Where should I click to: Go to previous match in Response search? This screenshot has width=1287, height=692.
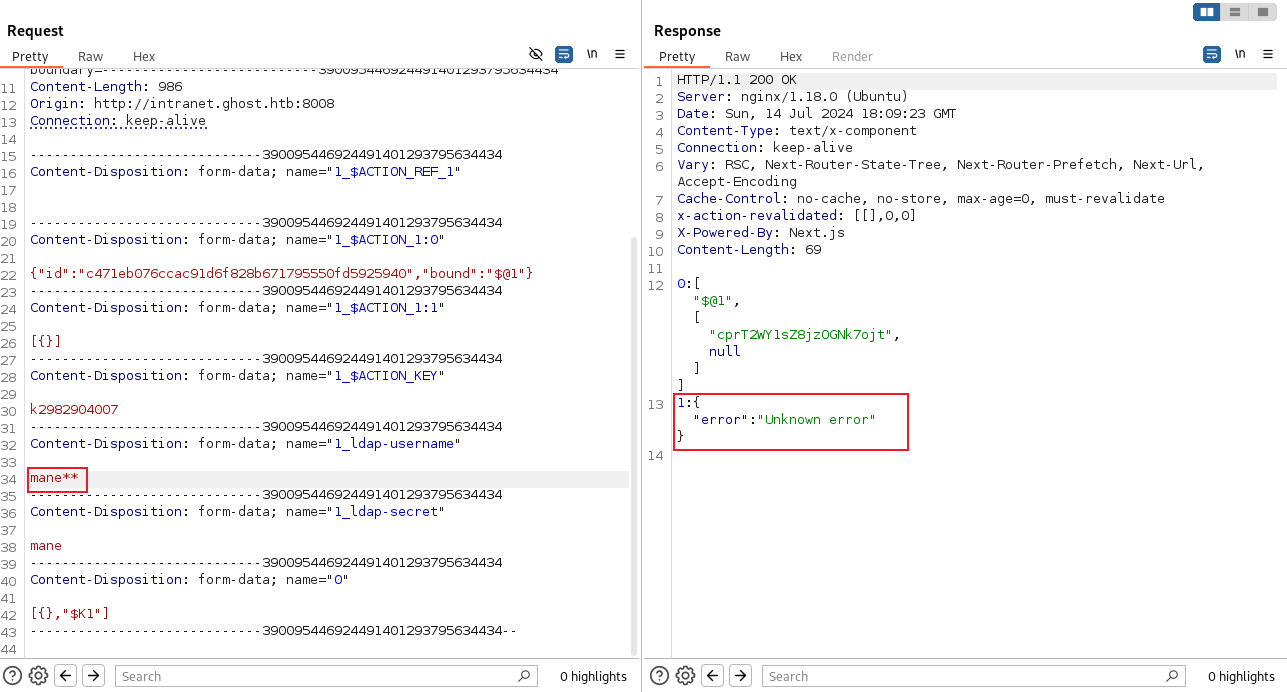pos(713,675)
